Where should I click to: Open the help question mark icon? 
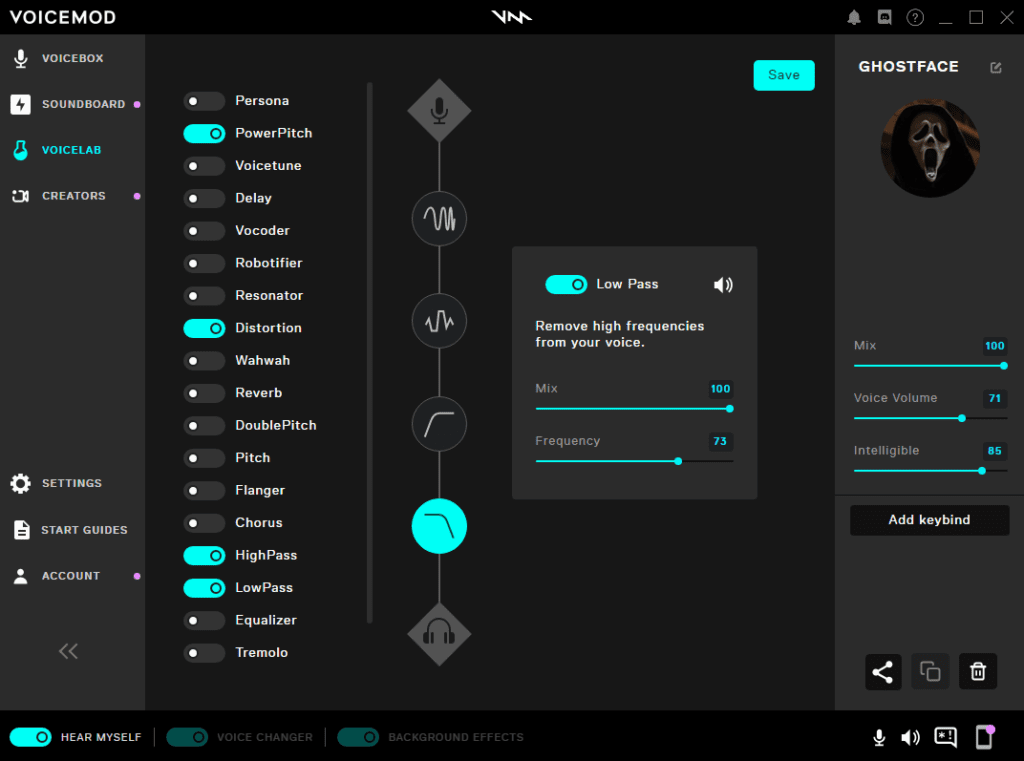pyautogui.click(x=915, y=18)
